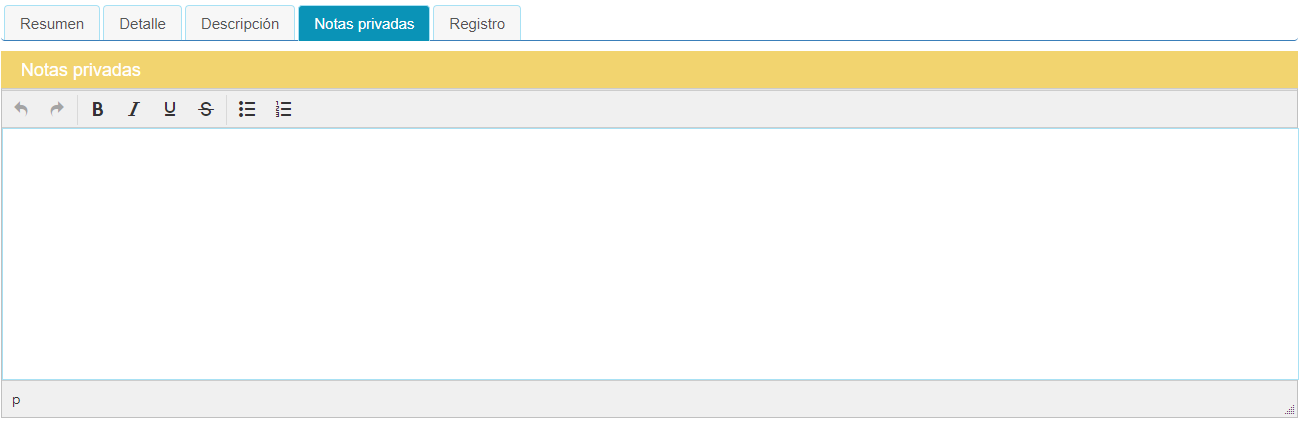
Task: Click the editor resize handle in the corner
Action: [1290, 409]
